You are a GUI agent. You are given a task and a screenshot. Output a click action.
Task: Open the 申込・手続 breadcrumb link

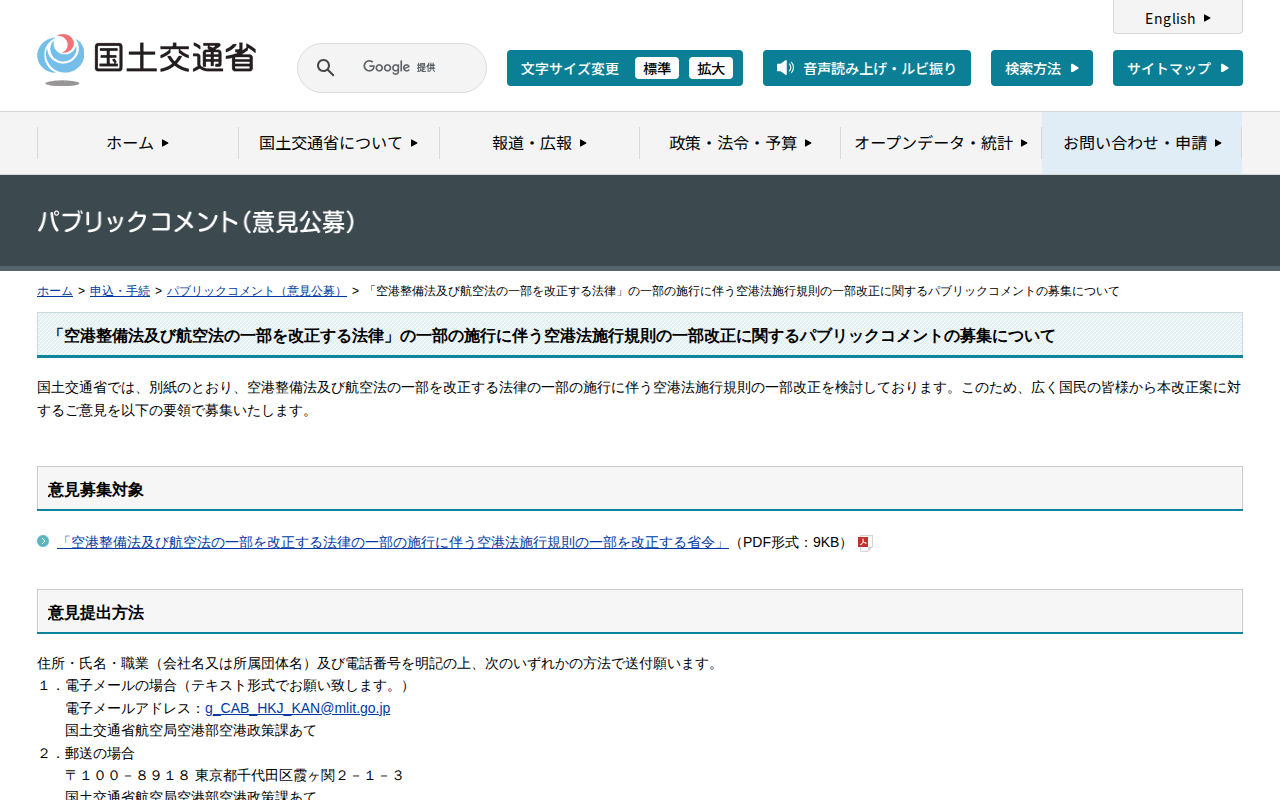tap(120, 291)
